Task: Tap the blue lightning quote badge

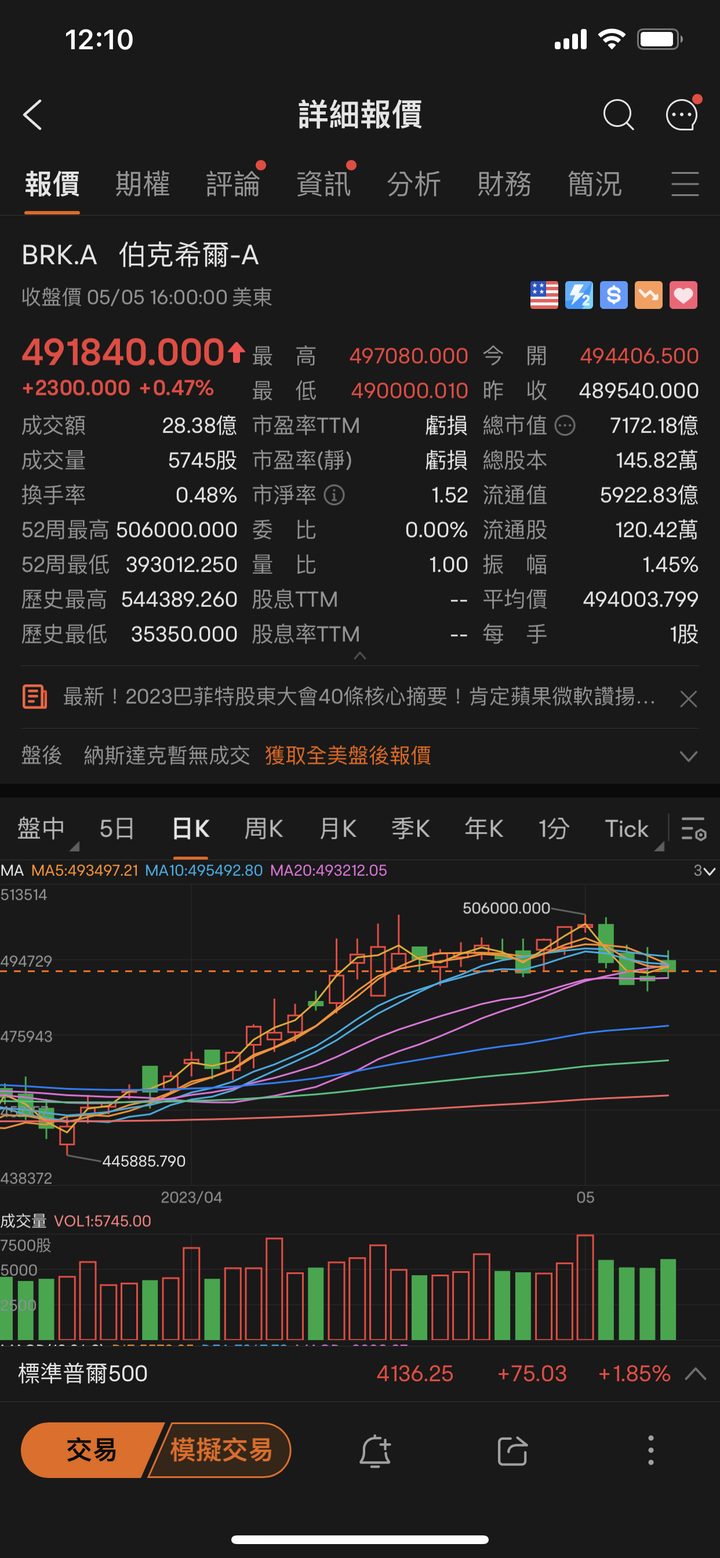Action: point(579,295)
